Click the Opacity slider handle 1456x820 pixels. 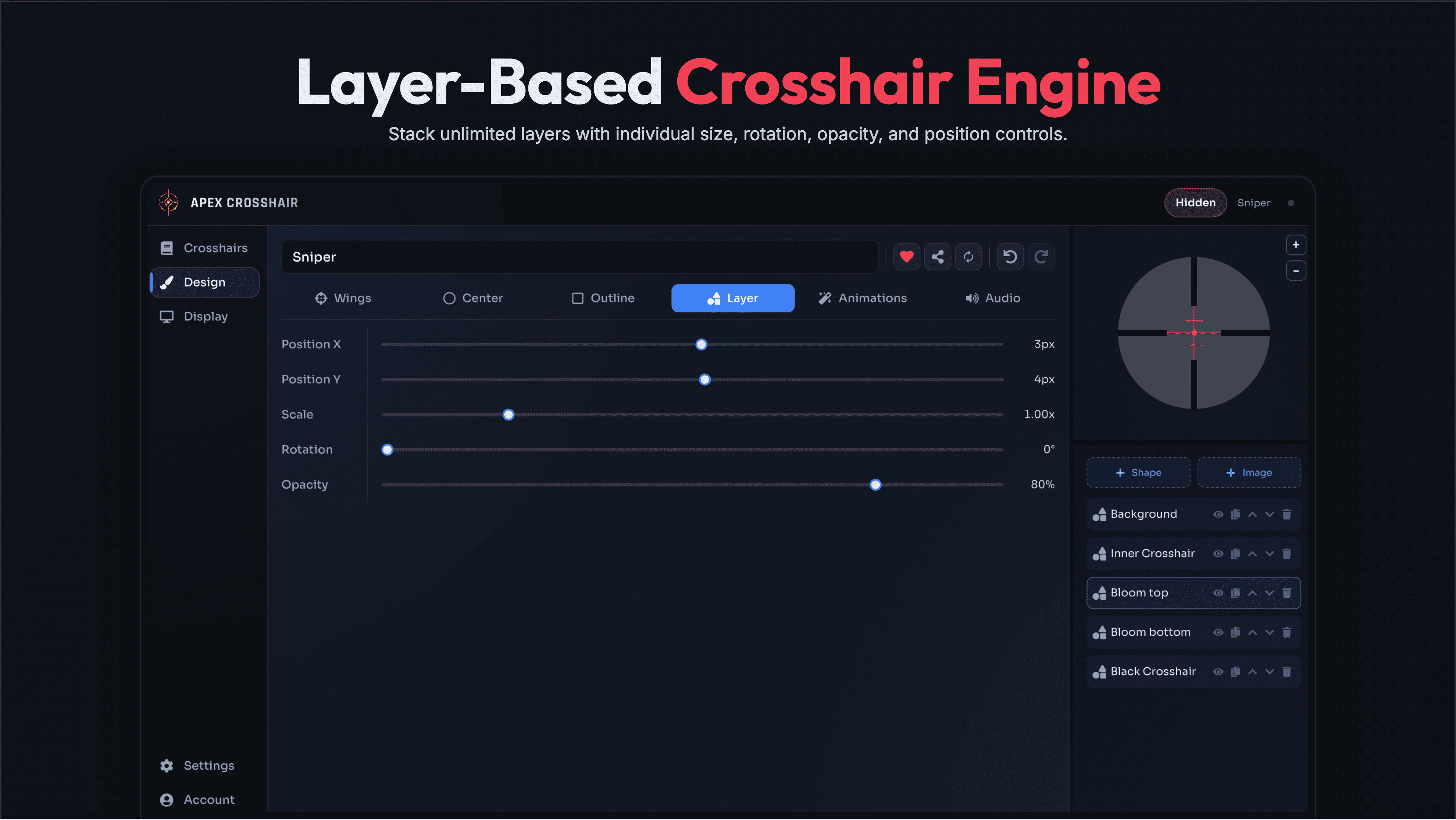tap(875, 484)
